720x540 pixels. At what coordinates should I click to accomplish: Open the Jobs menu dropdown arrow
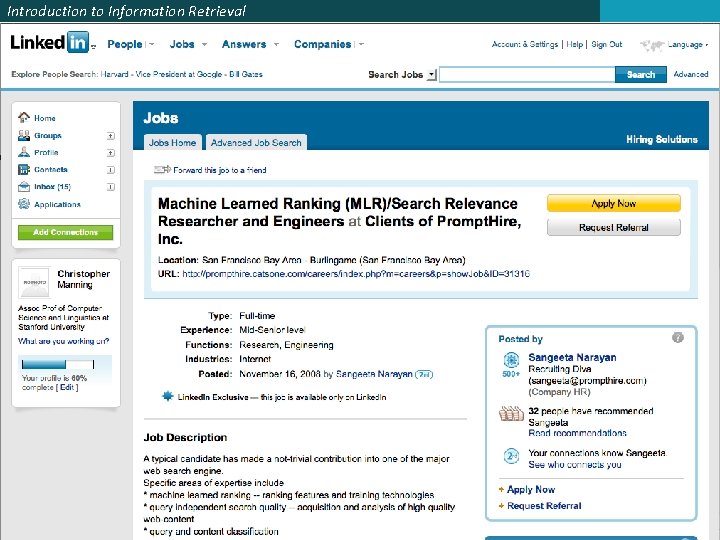(204, 45)
